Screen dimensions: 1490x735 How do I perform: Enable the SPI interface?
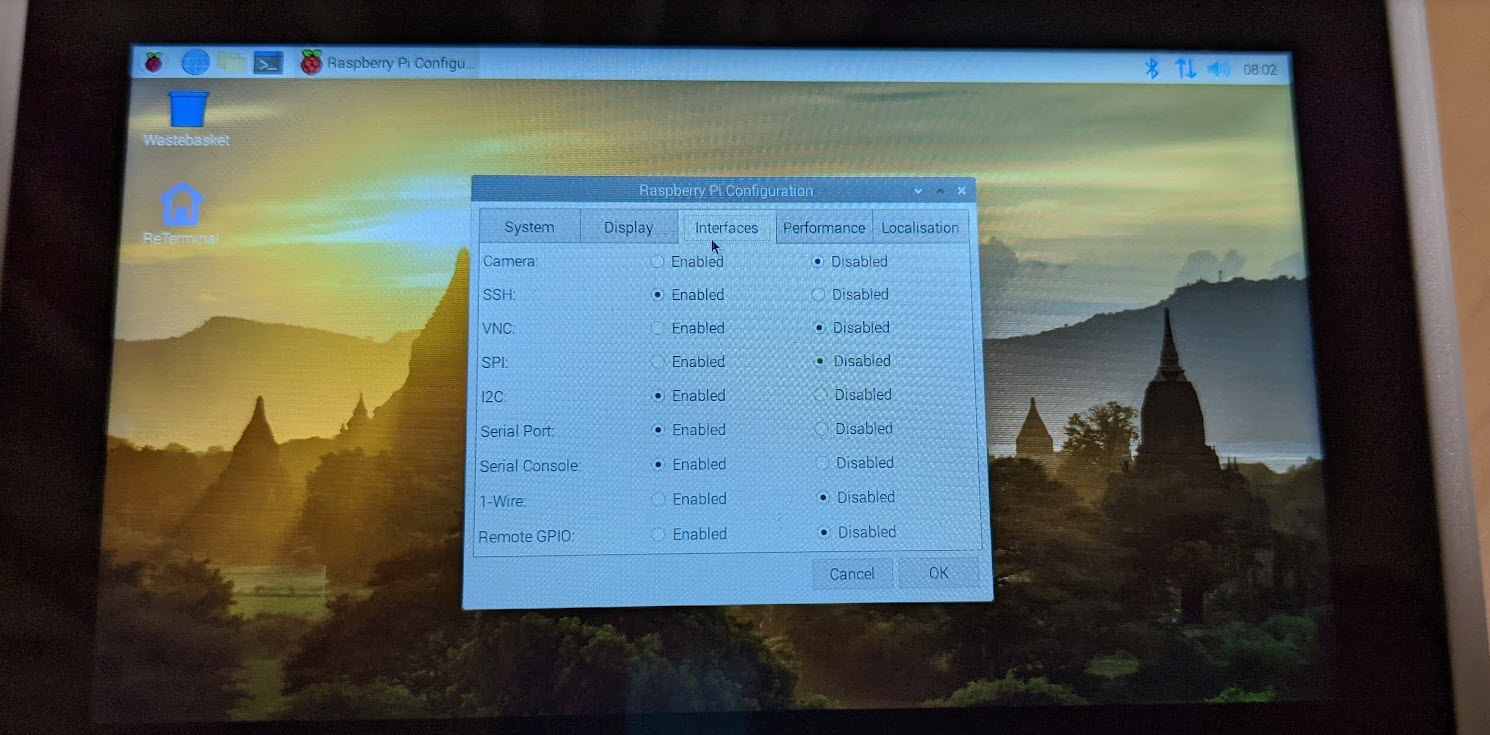[x=657, y=362]
